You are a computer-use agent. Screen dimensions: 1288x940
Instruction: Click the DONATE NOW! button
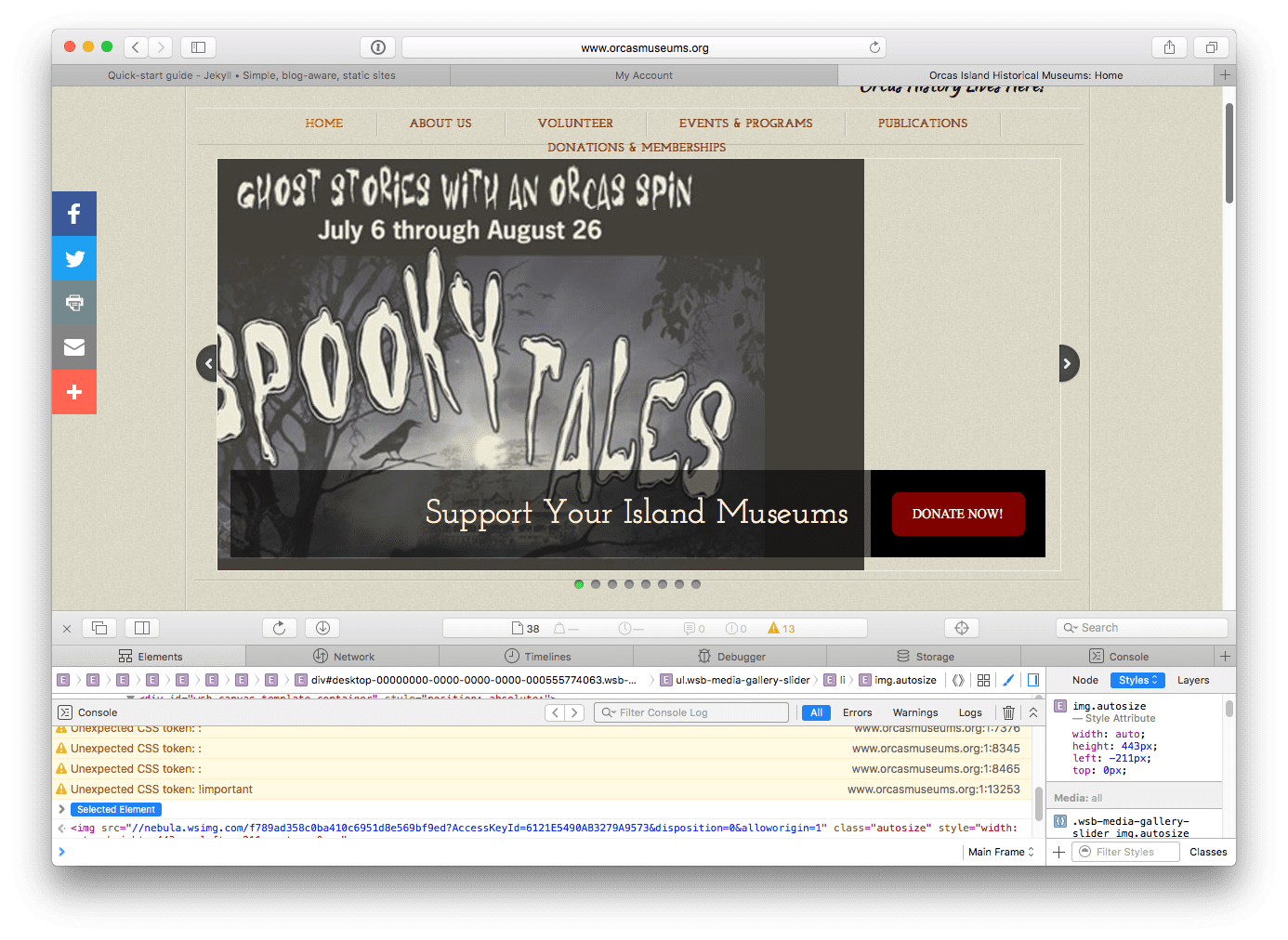tap(958, 514)
